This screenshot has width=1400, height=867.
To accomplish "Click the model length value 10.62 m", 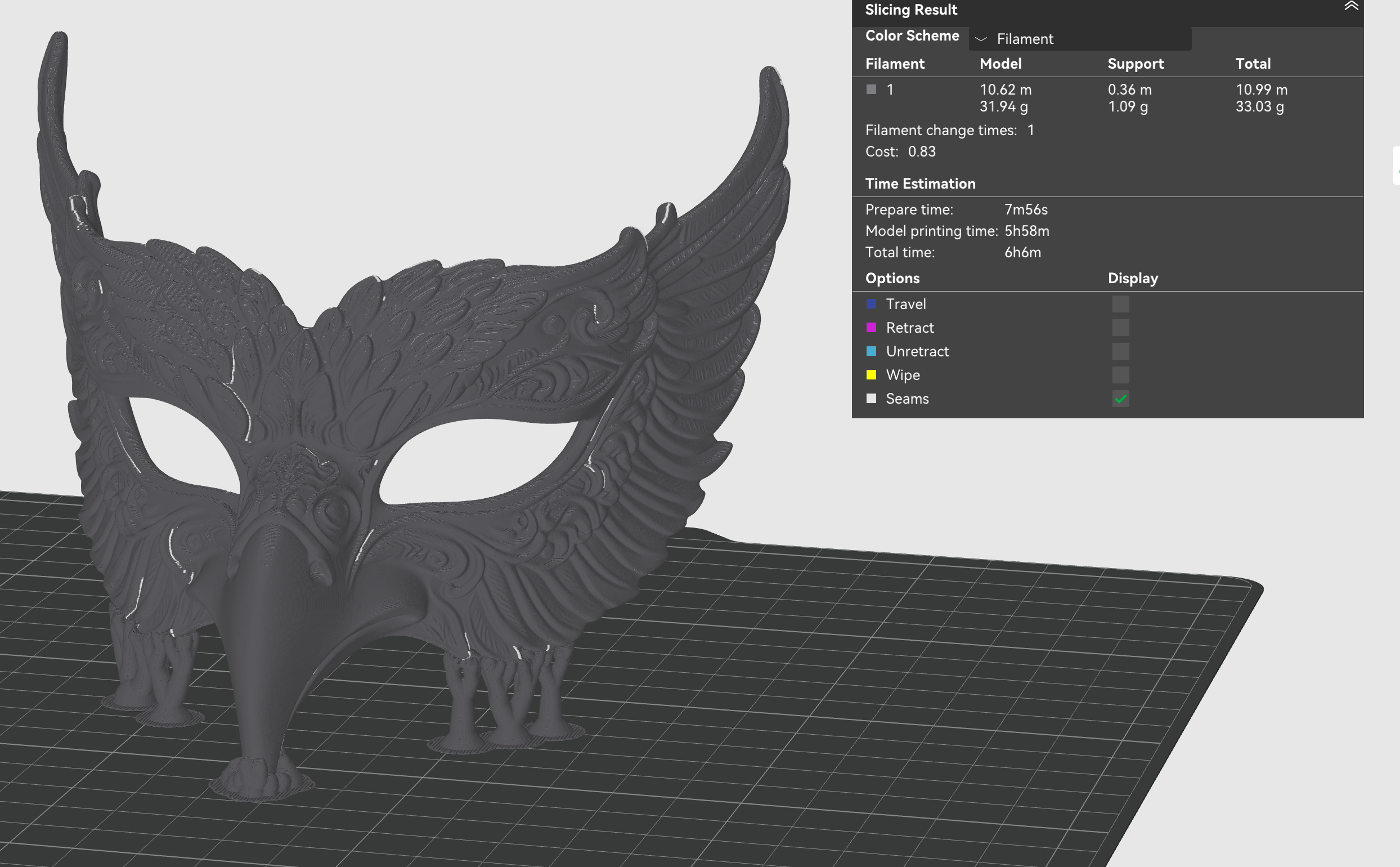I will tap(1005, 90).
